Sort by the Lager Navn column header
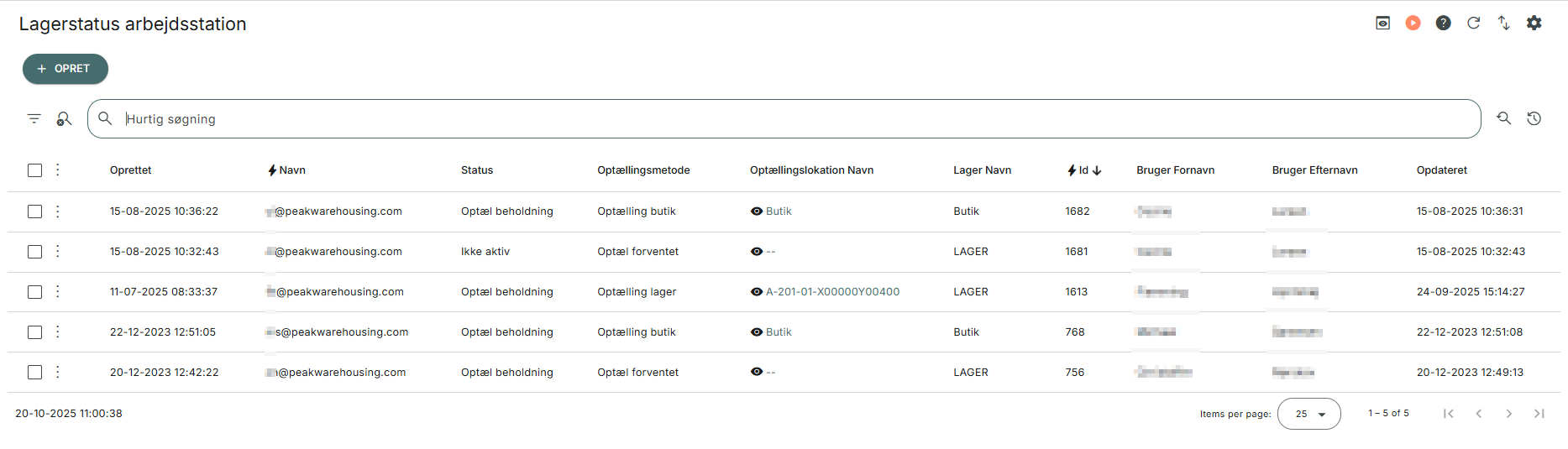Screen dimensions: 1568x449 (982, 170)
